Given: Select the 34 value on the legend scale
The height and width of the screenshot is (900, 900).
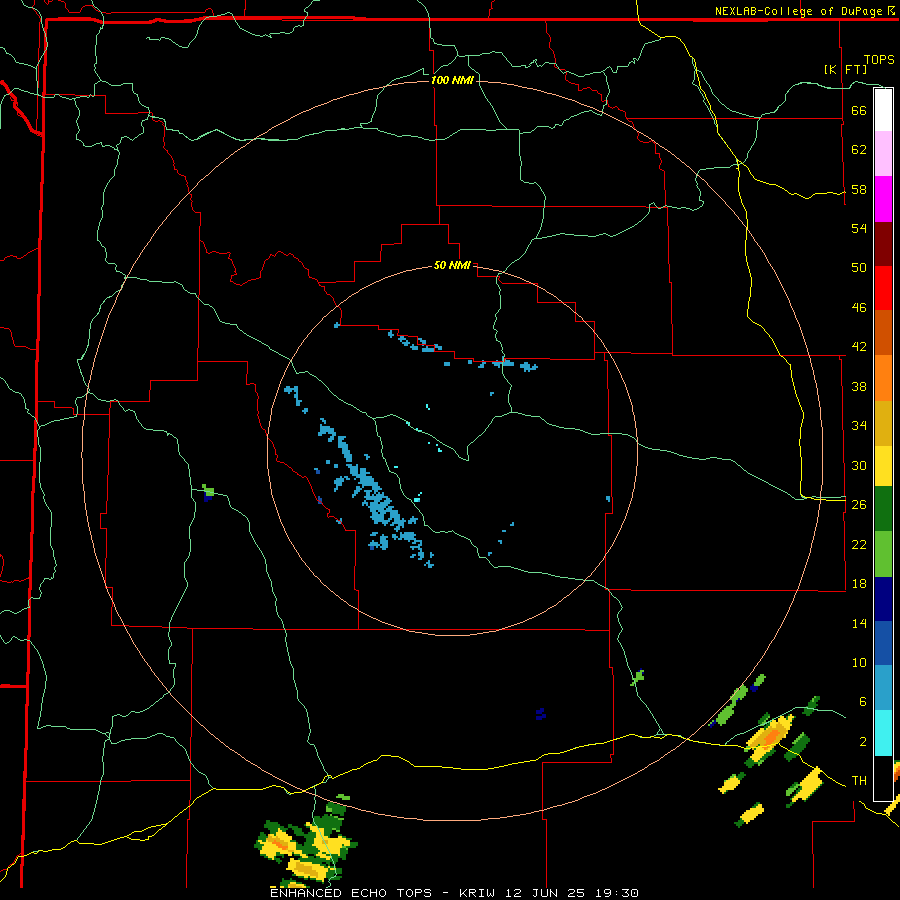Looking at the screenshot, I should pos(859,426).
